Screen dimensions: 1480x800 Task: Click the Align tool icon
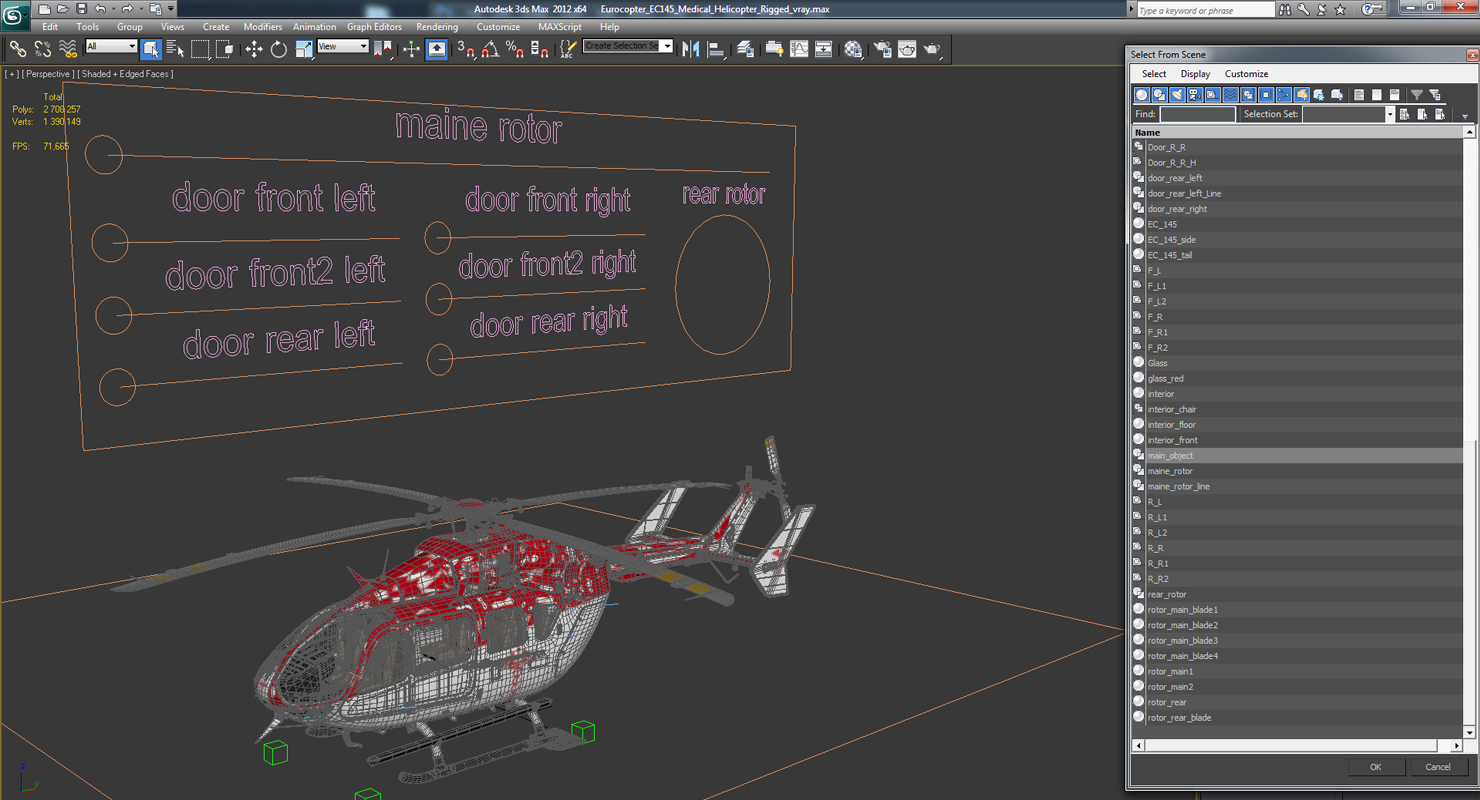[716, 48]
